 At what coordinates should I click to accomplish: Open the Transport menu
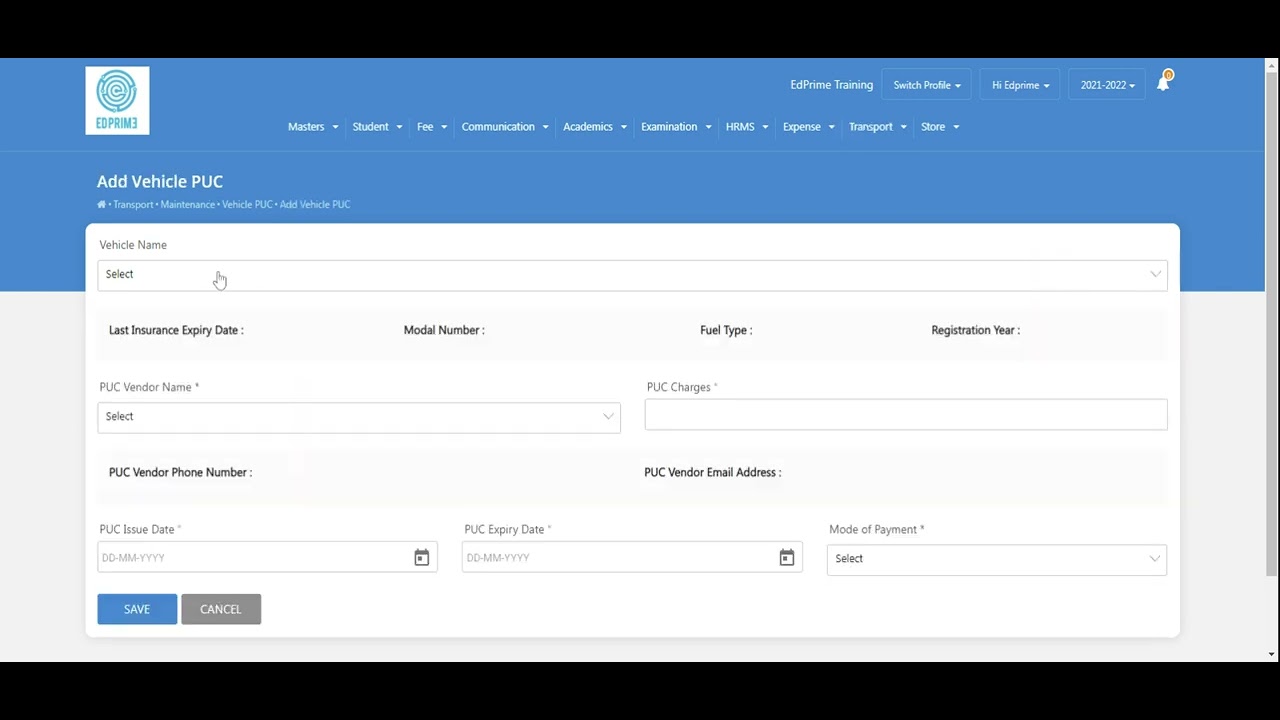tap(877, 127)
